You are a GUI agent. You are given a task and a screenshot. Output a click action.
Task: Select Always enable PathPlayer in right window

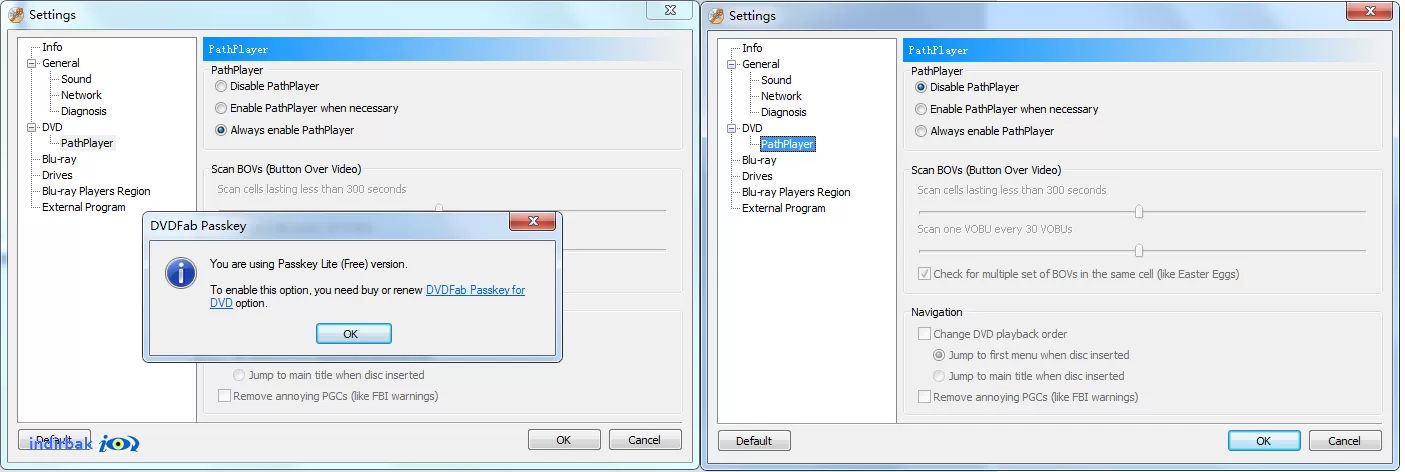984,131
